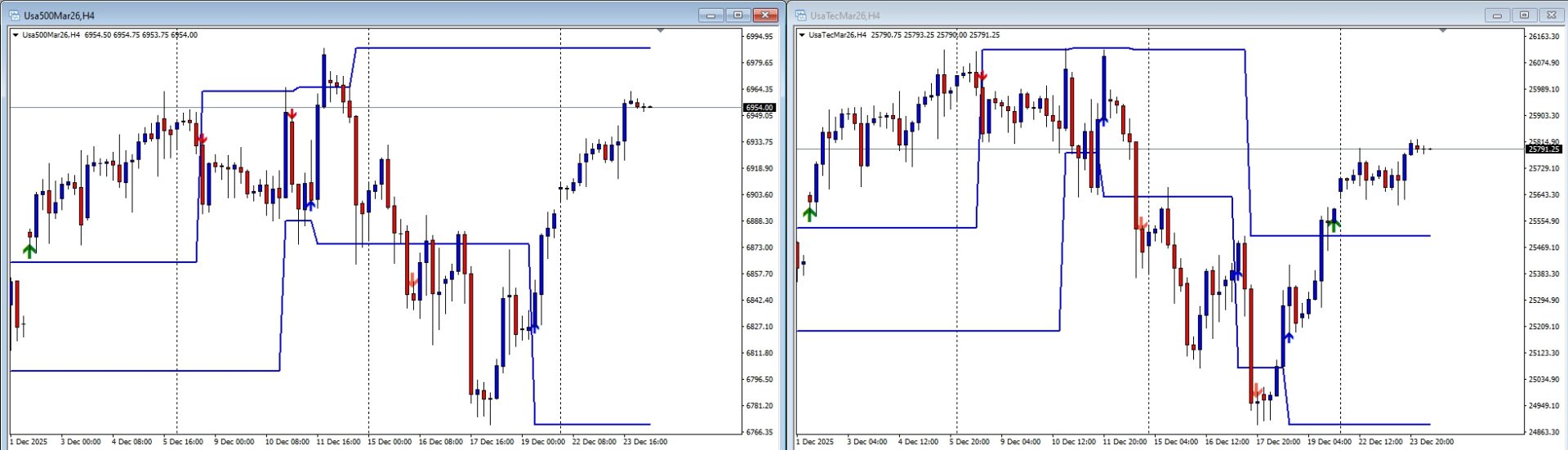Screen dimensions: 1568x450
Task: Click the 25791.25 current price label
Action: coord(1543,149)
